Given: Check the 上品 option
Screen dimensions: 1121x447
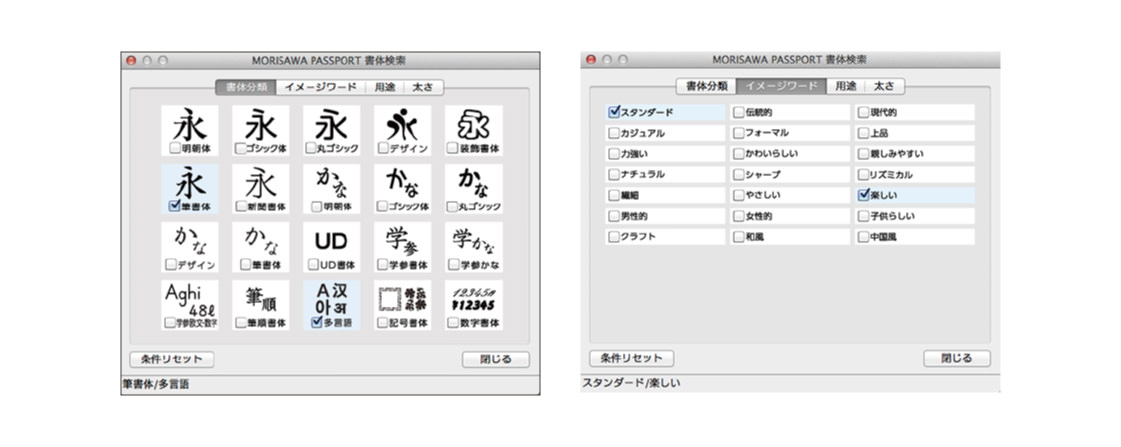Looking at the screenshot, I should [864, 133].
